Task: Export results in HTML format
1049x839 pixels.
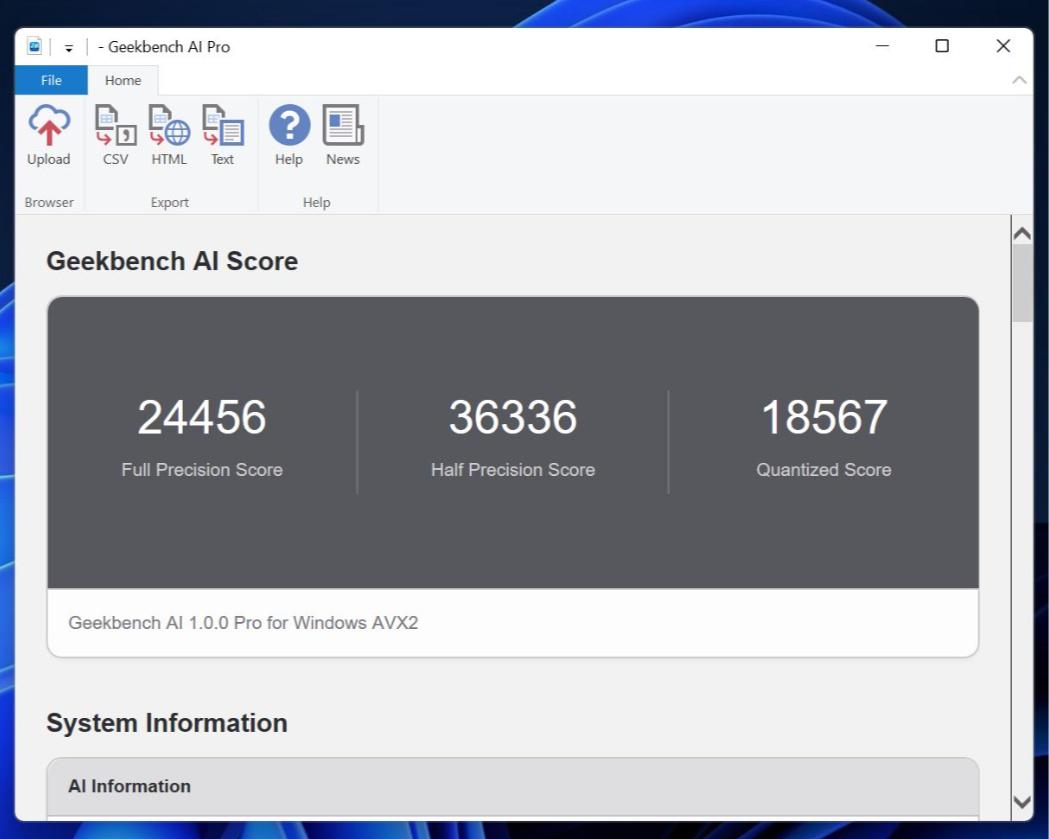Action: 168,133
